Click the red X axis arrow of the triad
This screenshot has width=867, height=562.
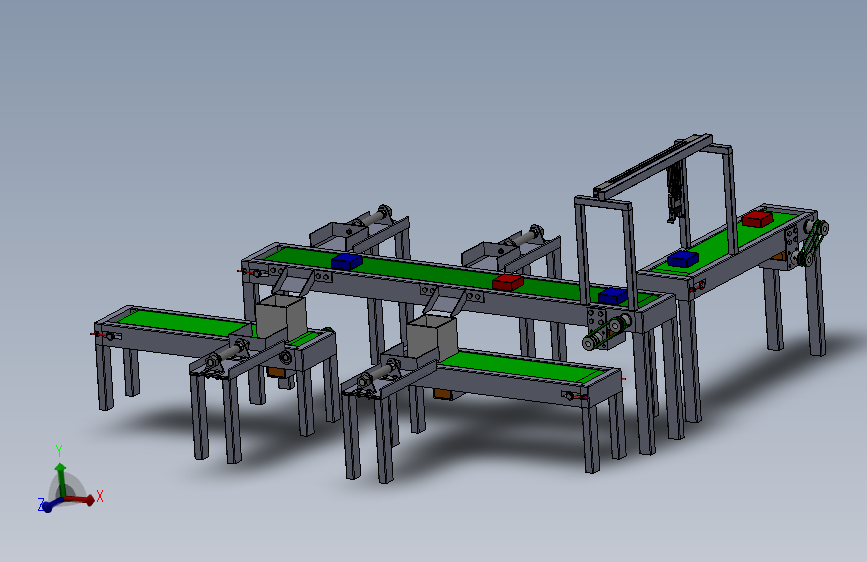(81, 499)
